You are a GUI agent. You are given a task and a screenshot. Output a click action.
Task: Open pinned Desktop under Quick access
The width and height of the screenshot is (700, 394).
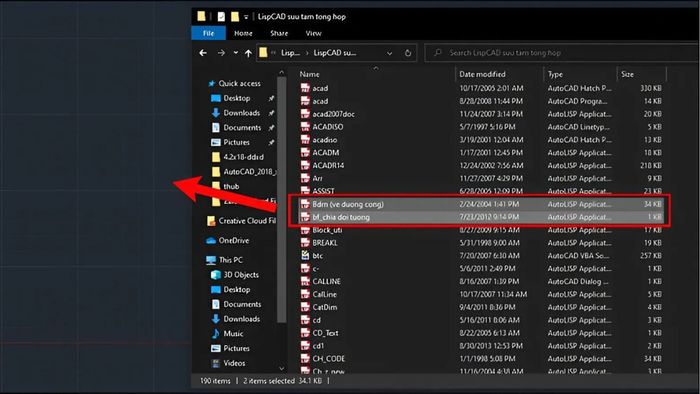[237, 98]
